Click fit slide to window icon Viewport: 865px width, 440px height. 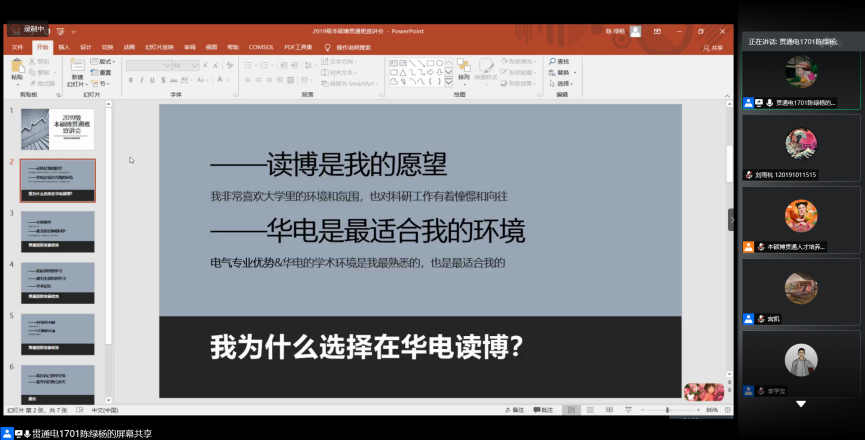coord(729,410)
